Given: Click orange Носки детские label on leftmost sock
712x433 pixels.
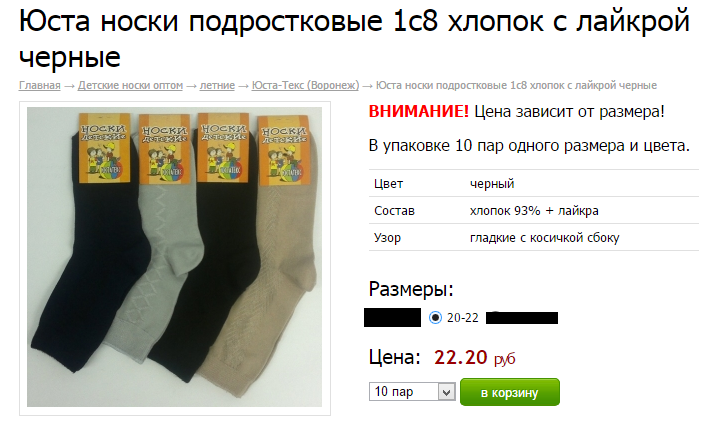Looking at the screenshot, I should [104, 148].
